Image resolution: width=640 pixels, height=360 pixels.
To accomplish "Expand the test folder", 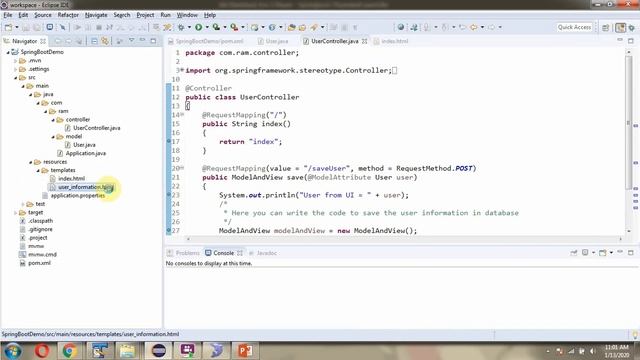I will [23, 204].
